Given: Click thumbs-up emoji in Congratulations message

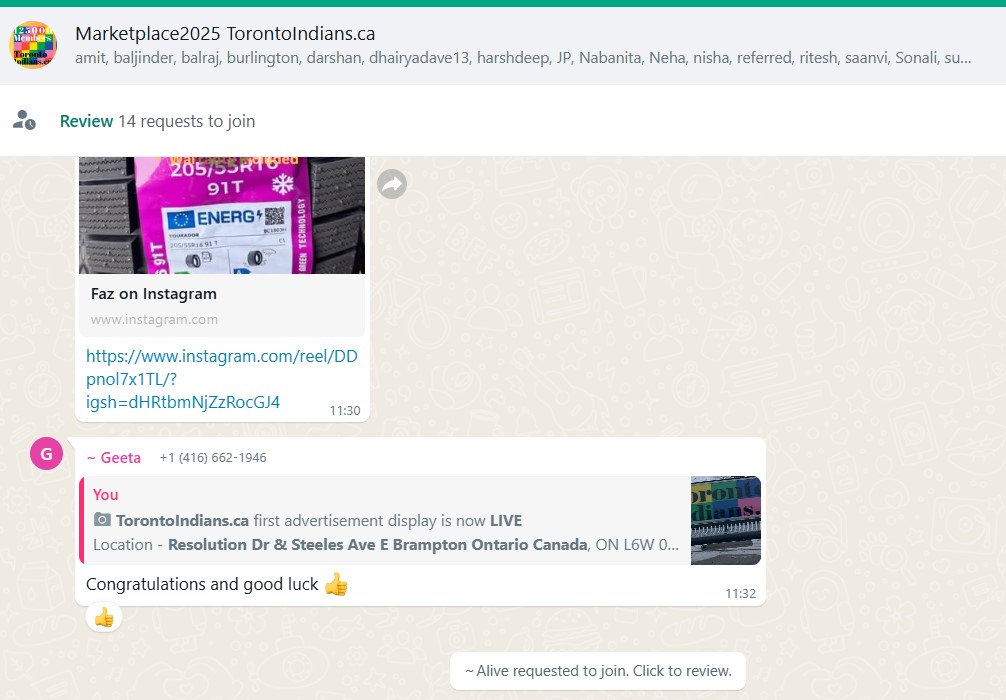Looking at the screenshot, I should pos(336,584).
